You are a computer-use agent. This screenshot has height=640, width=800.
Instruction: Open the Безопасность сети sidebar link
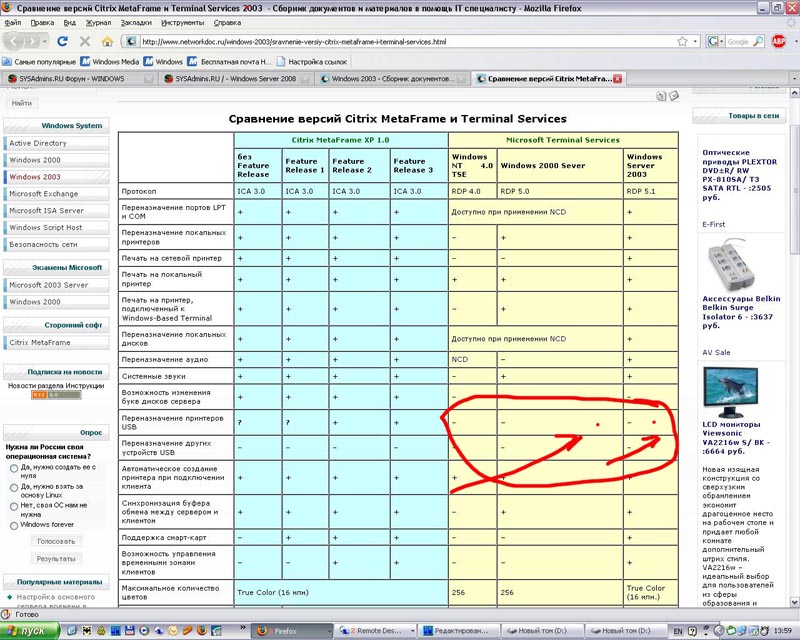pos(56,244)
